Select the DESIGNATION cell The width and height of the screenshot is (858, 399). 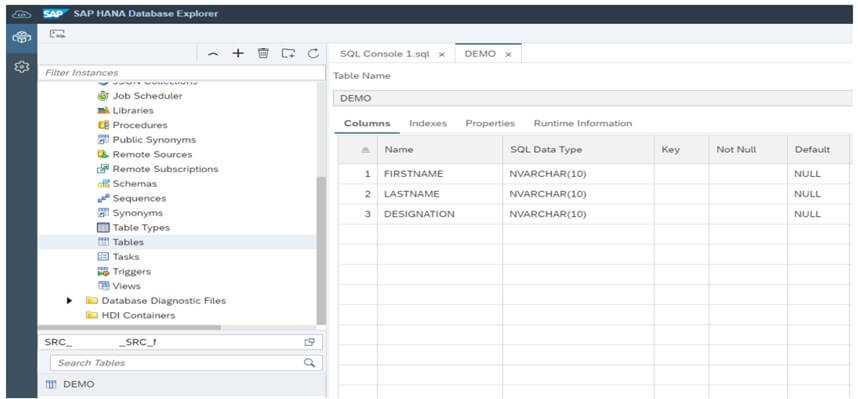[x=440, y=214]
